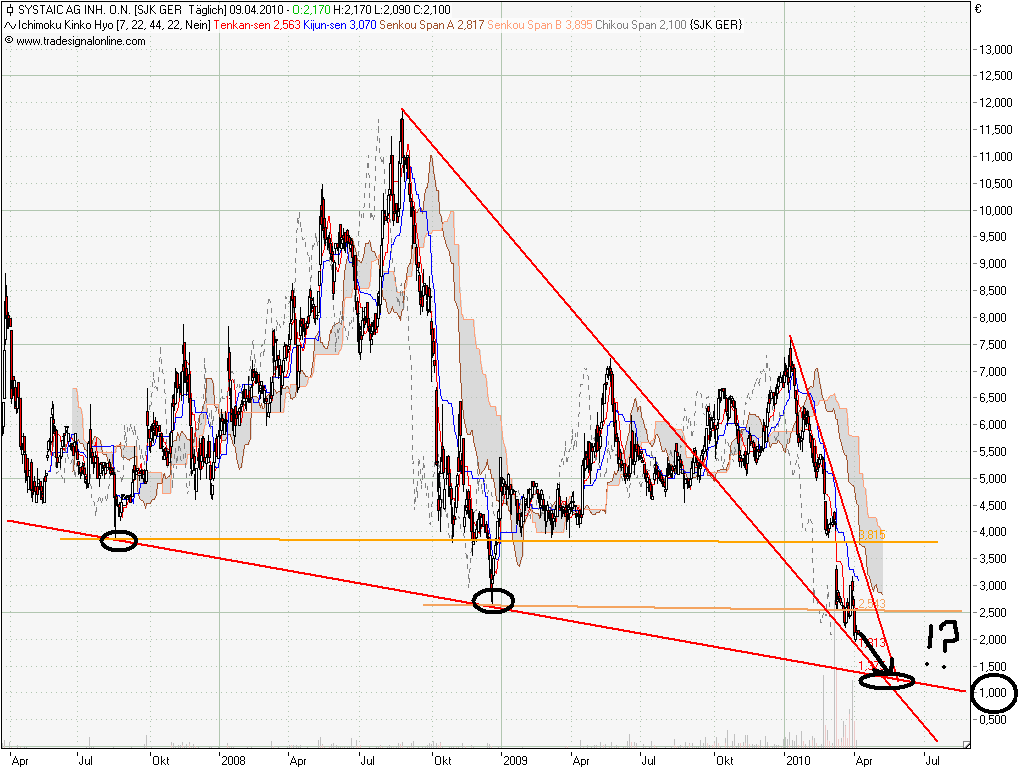The image size is (1024, 768).
Task: Click the 9,500 price axis label
Action: click(x=993, y=236)
